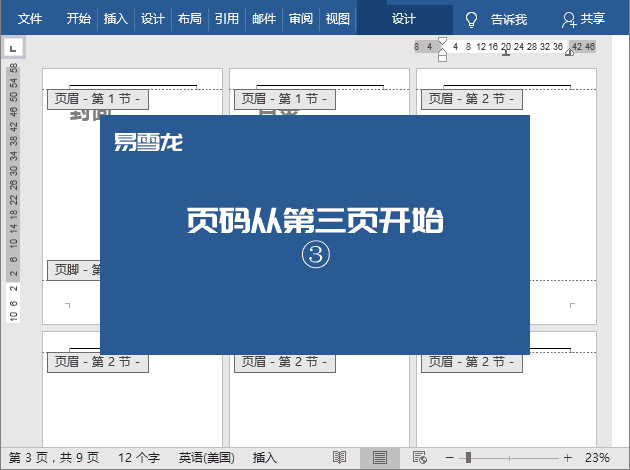Switch to the 视图 ribbon tab
This screenshot has height=470, width=630.
pos(338,18)
